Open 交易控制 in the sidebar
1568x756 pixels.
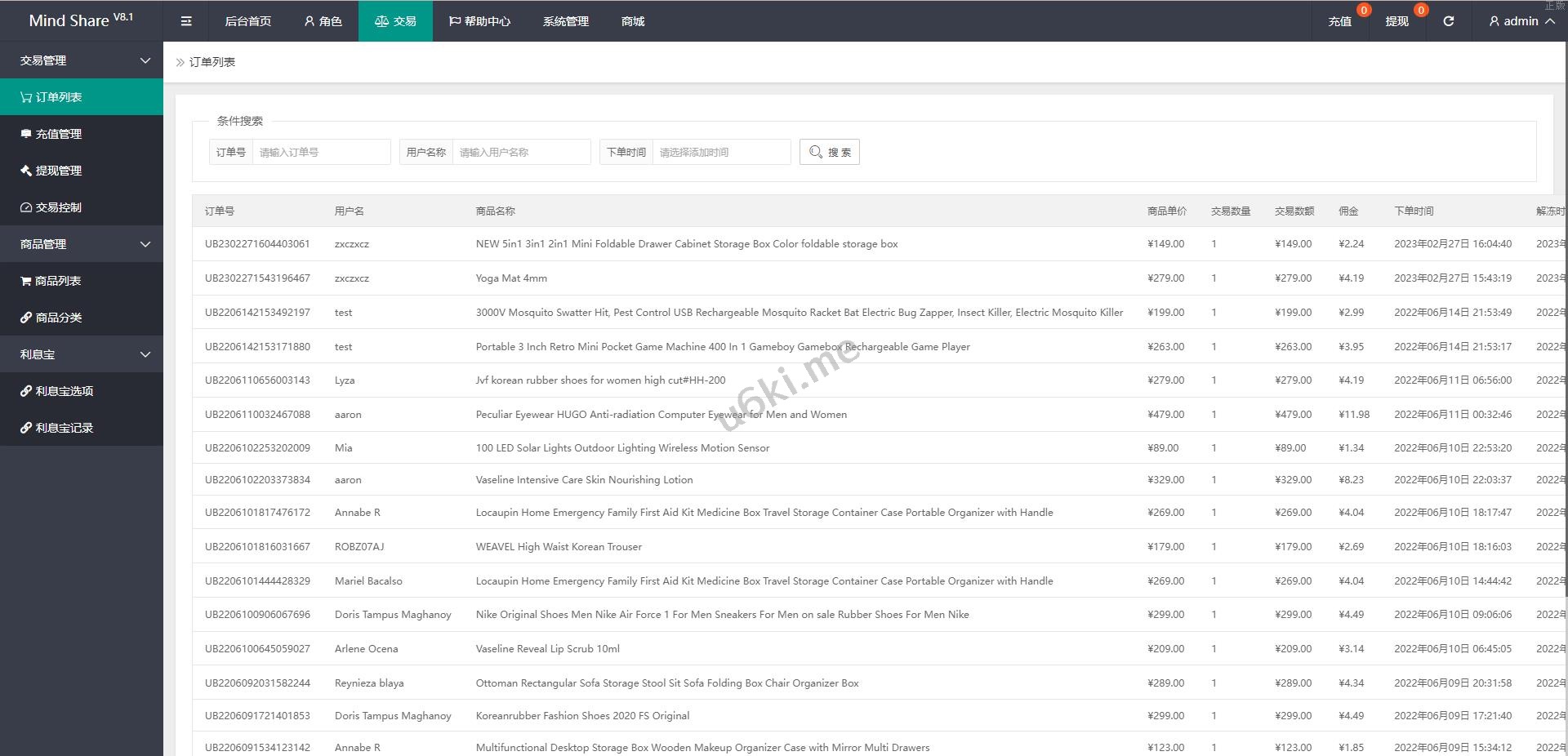point(58,207)
